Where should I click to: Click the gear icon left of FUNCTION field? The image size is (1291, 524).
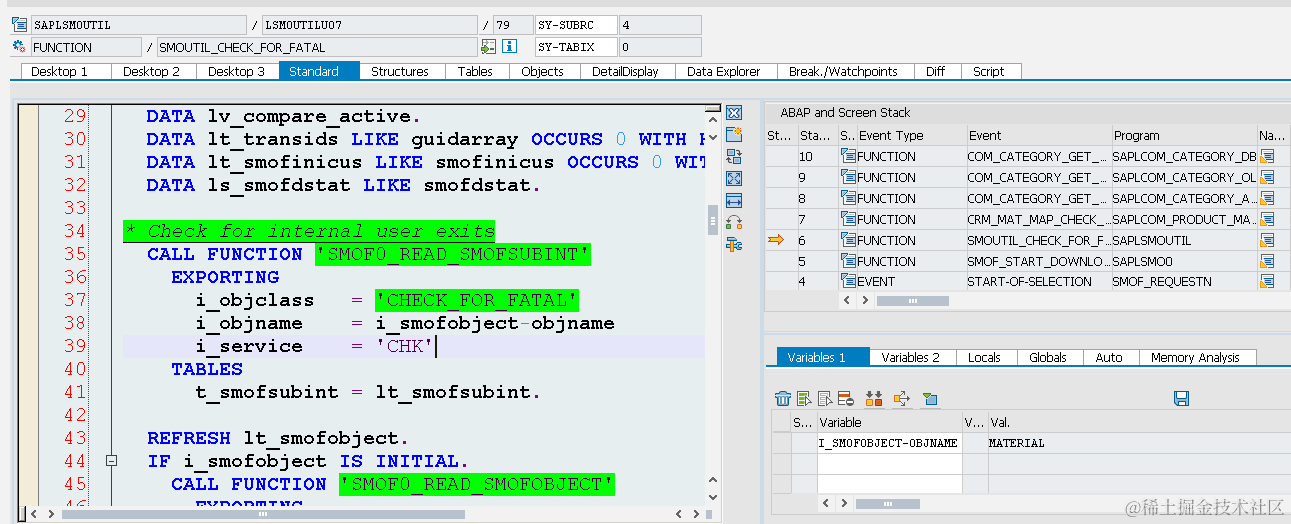pyautogui.click(x=18, y=46)
